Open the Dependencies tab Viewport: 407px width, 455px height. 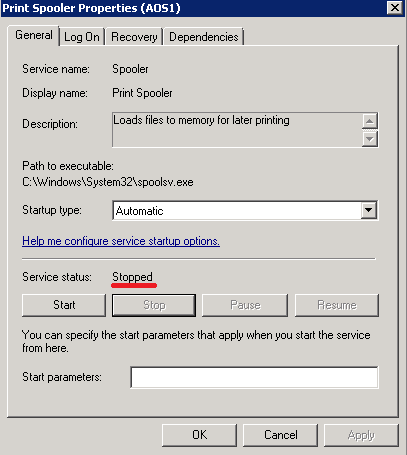tap(204, 37)
